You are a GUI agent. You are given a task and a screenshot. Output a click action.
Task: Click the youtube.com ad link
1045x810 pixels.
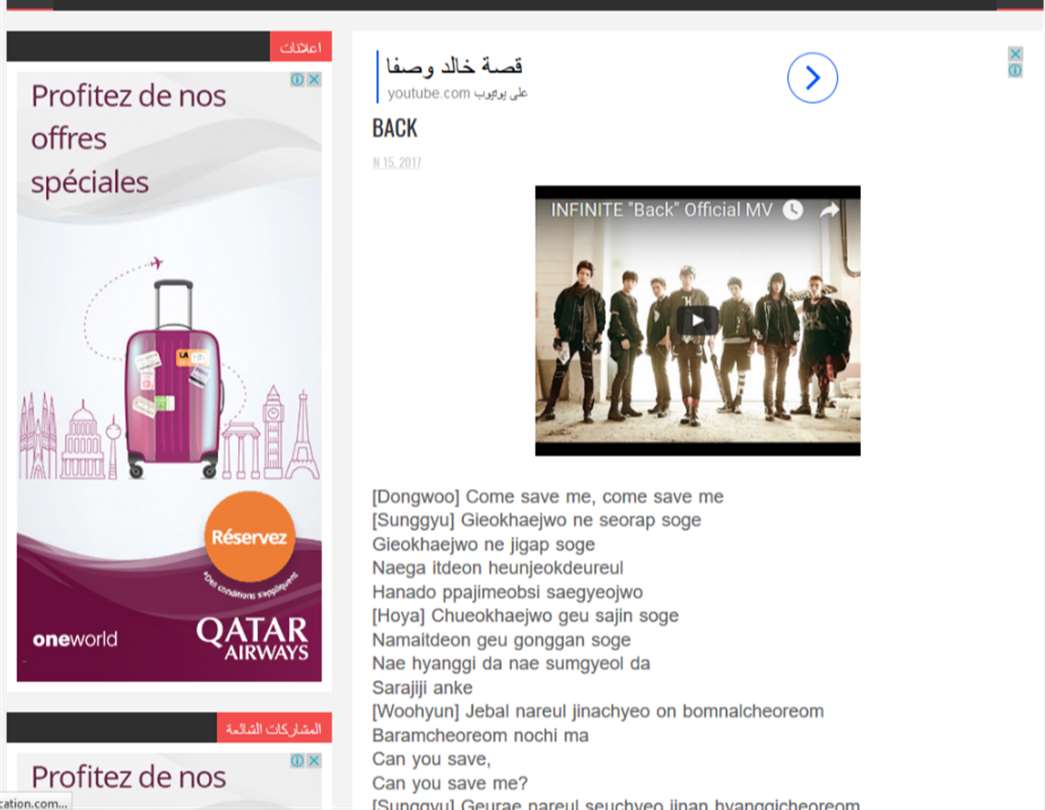(x=457, y=93)
